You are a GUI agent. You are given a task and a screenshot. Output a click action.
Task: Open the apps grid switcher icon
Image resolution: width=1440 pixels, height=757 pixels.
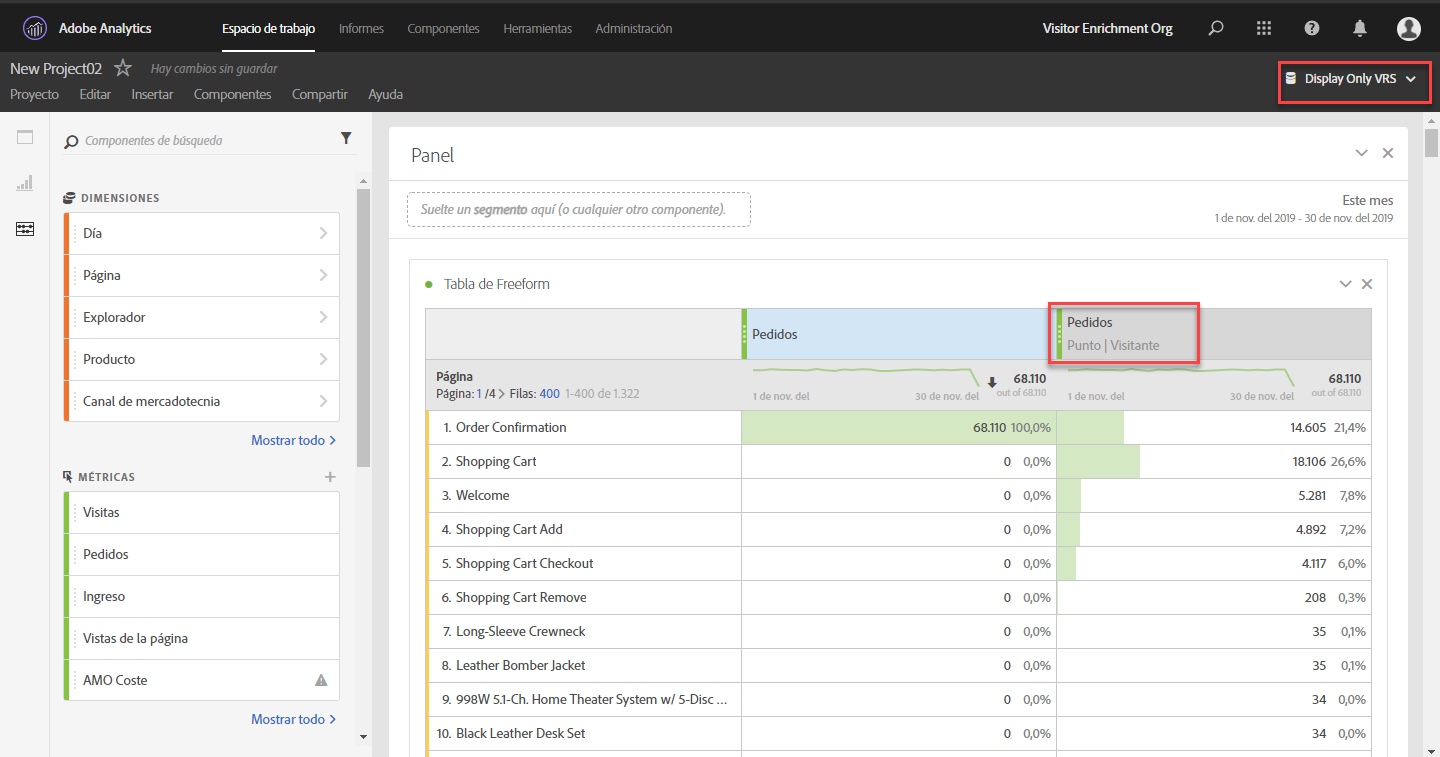click(1264, 29)
